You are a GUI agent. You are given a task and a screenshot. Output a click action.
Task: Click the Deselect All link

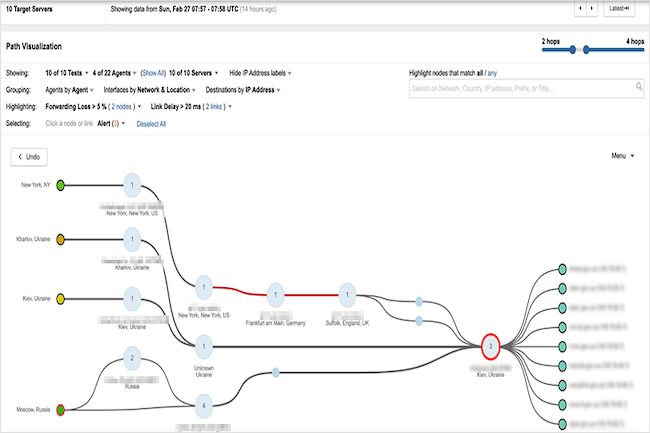click(x=151, y=124)
